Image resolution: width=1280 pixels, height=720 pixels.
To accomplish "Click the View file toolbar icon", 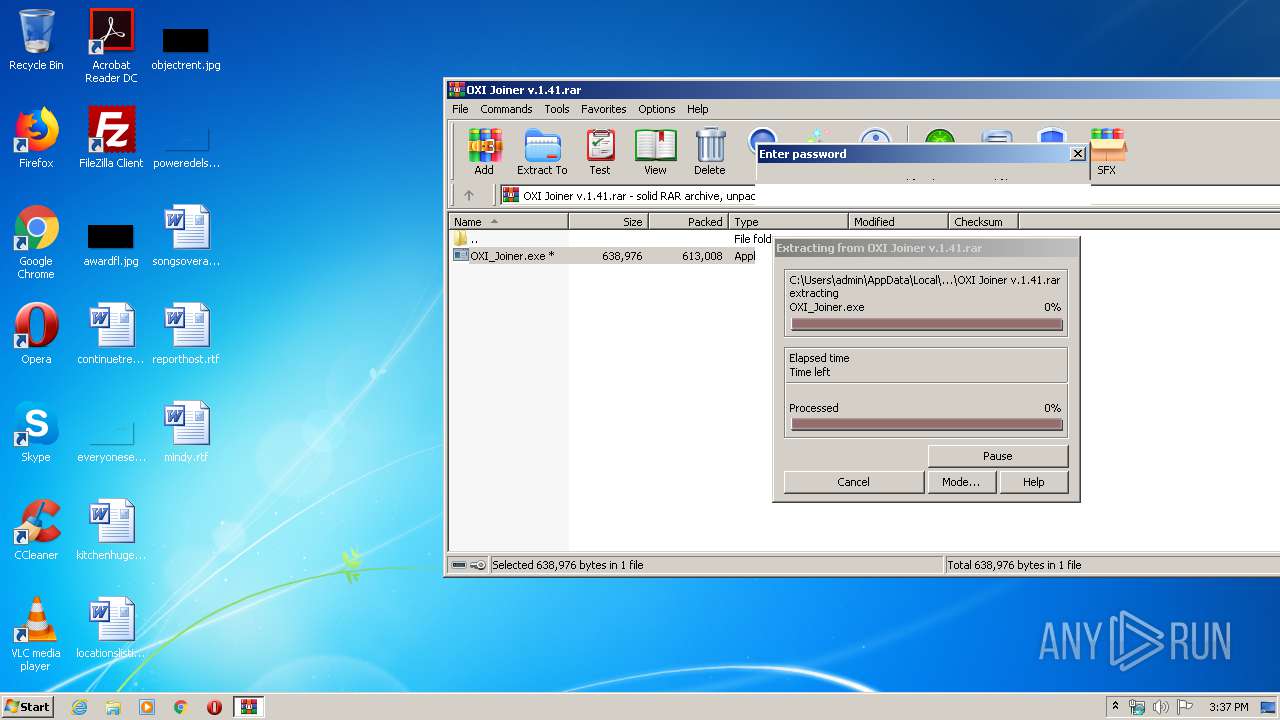I will point(655,152).
